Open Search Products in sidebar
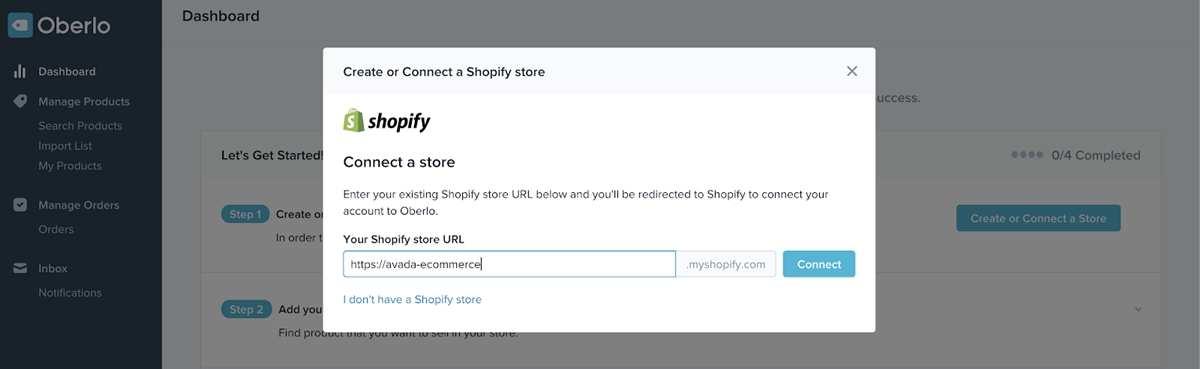The width and height of the screenshot is (1200, 369). (80, 126)
